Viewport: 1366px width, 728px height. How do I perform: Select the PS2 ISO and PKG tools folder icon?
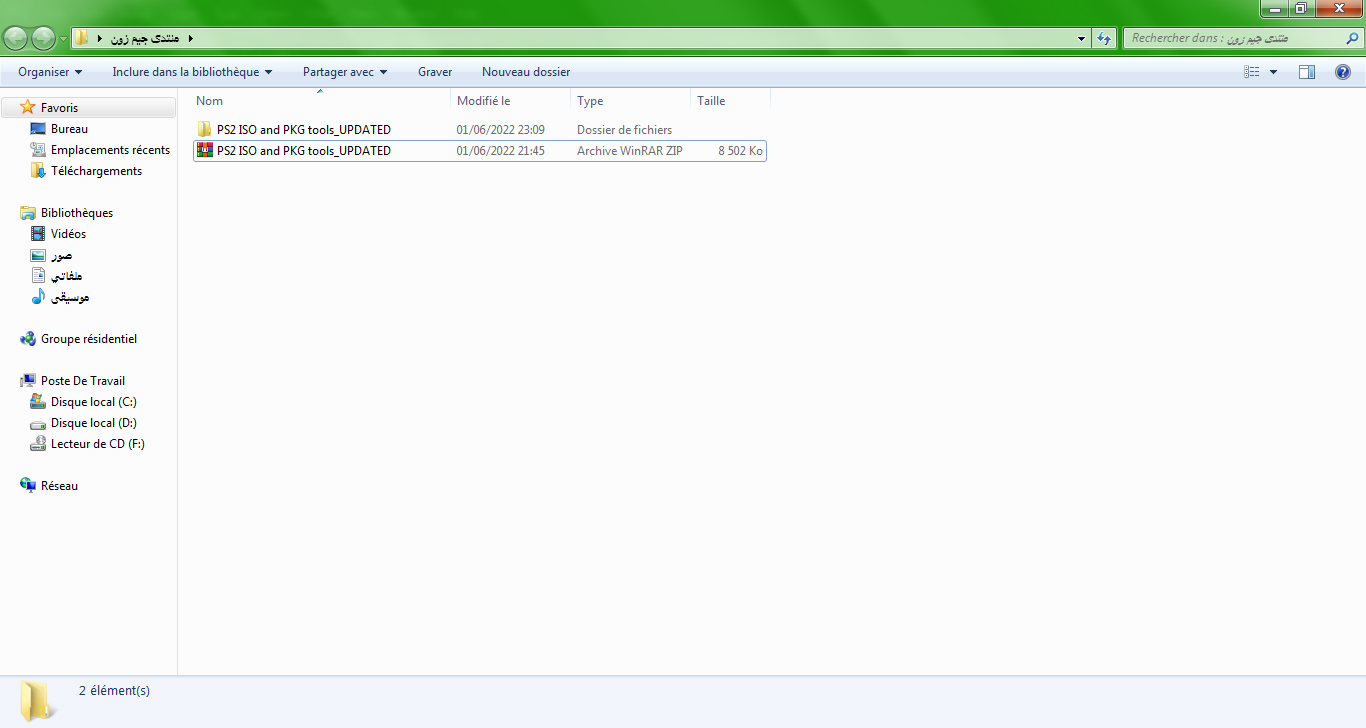click(x=205, y=130)
